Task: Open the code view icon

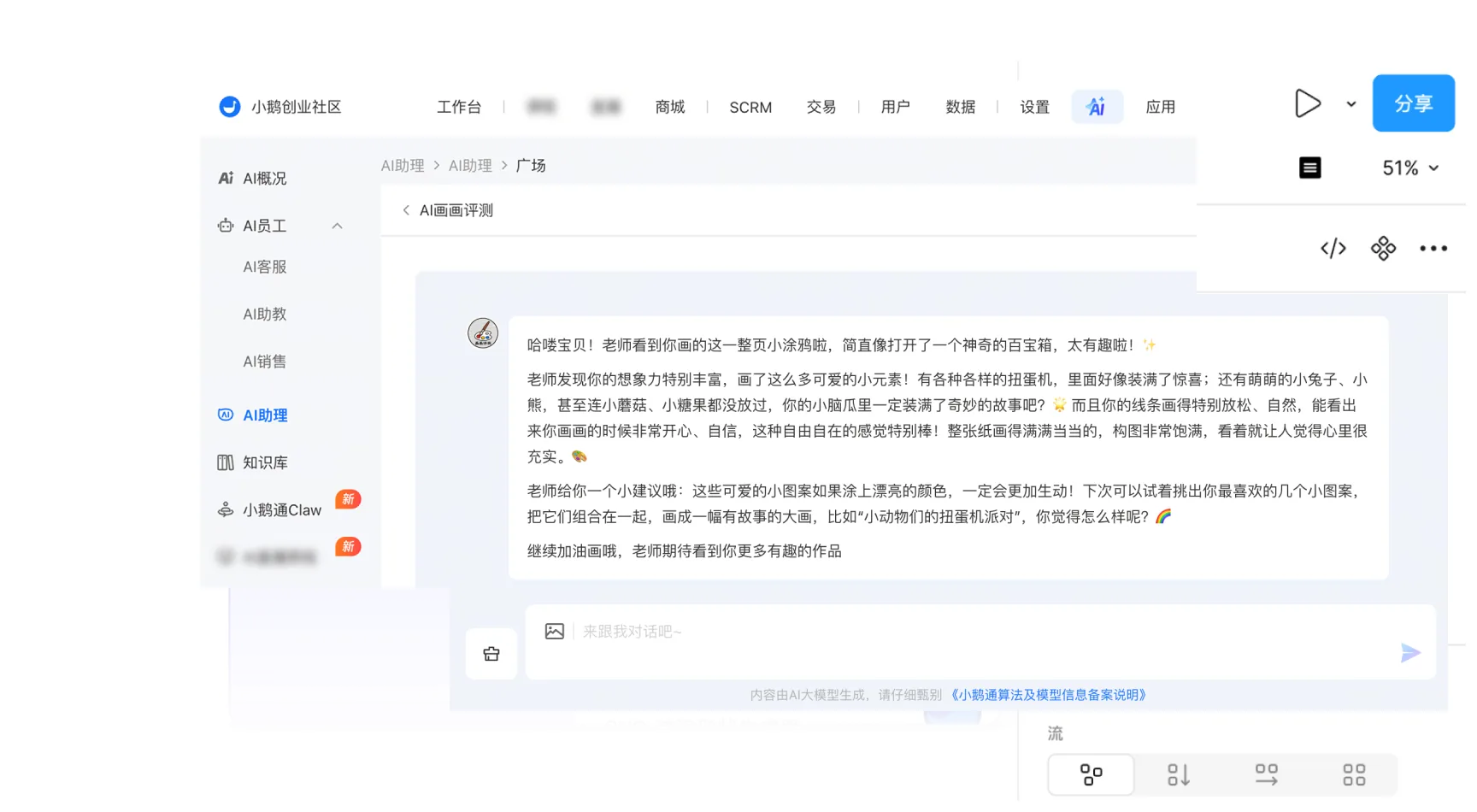Action: pos(1333,249)
